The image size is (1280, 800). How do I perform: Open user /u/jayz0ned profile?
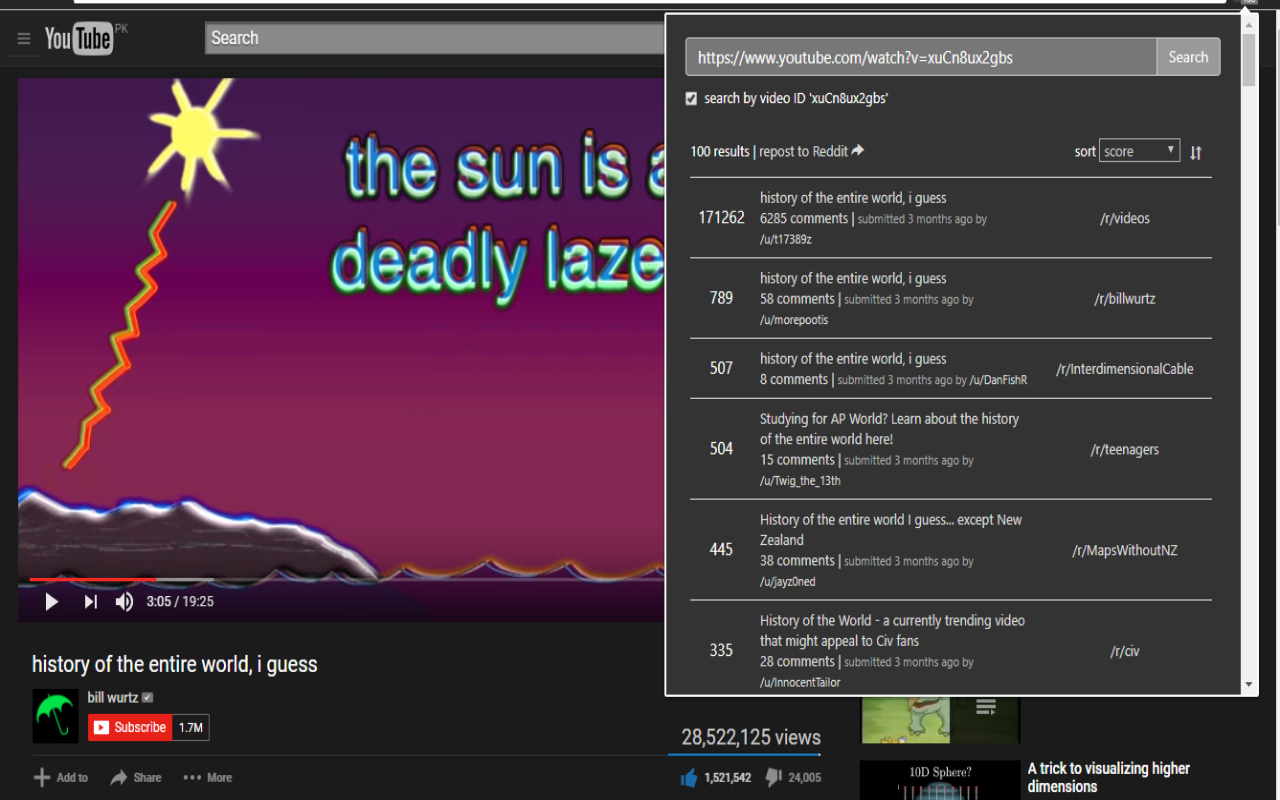click(x=788, y=582)
